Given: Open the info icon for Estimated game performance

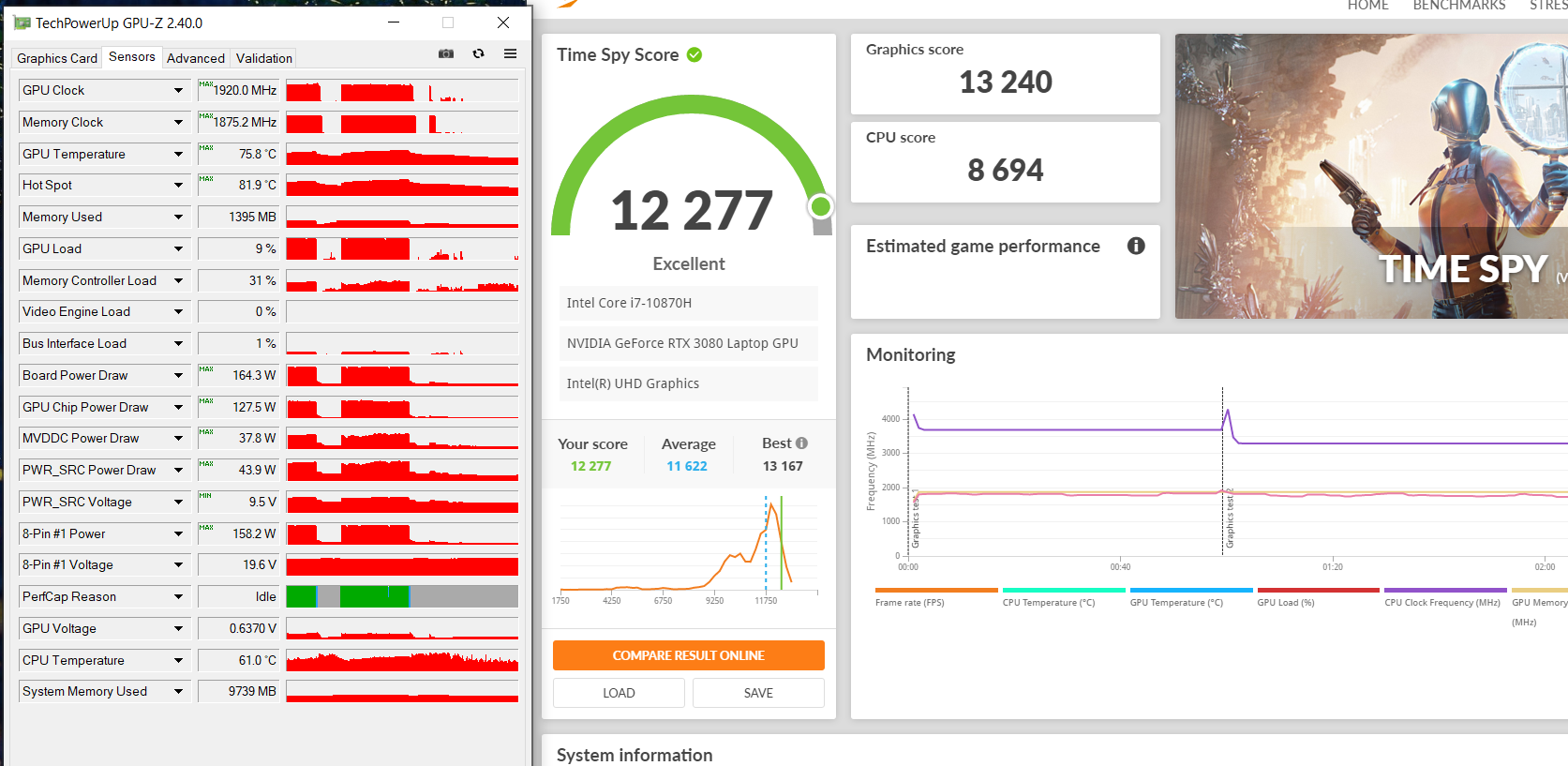Looking at the screenshot, I should pos(1136,246).
